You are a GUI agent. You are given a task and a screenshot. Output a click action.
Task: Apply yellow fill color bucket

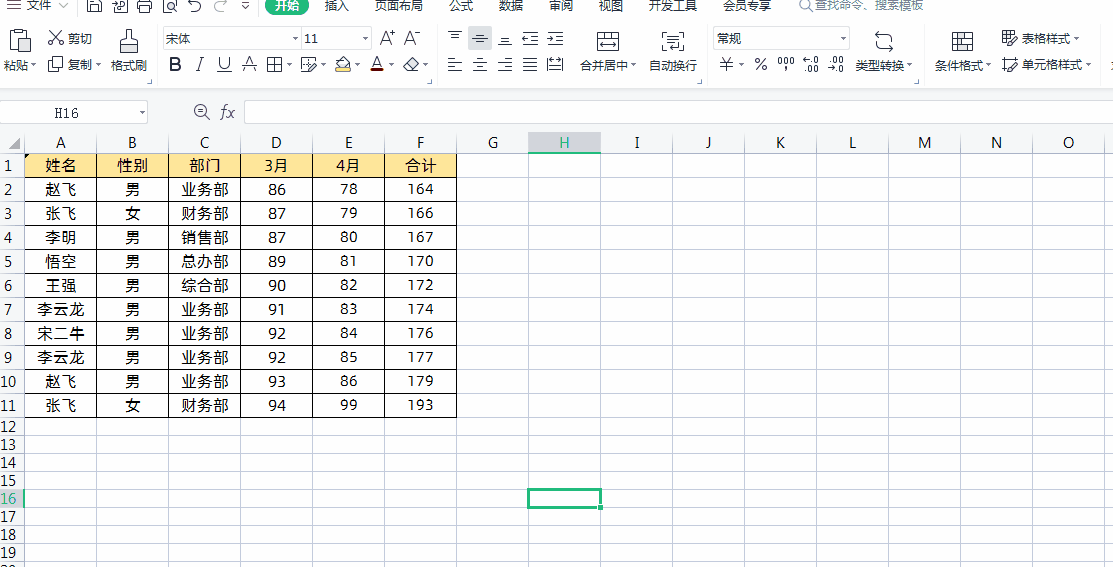pyautogui.click(x=343, y=65)
